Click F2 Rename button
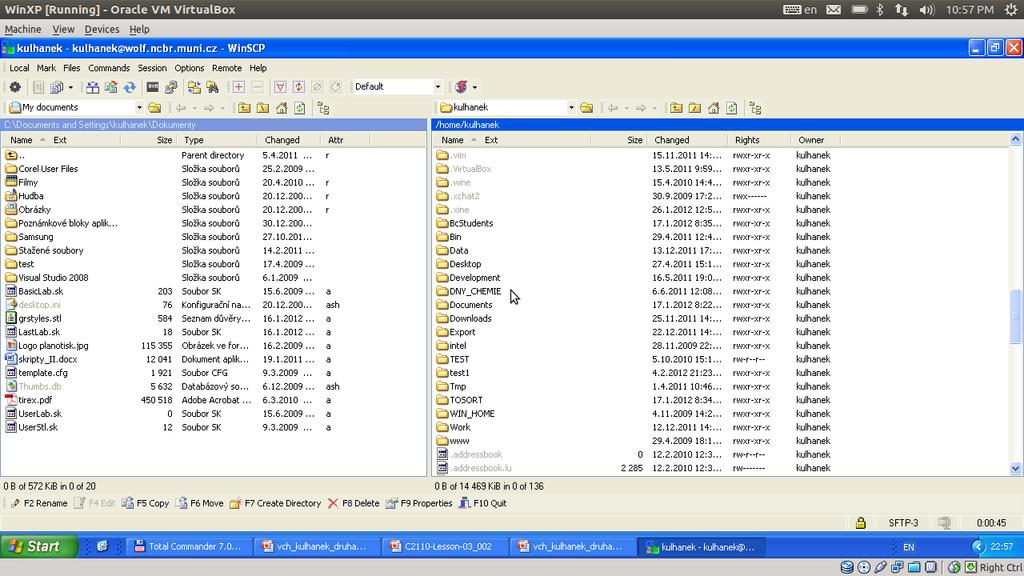 point(39,504)
